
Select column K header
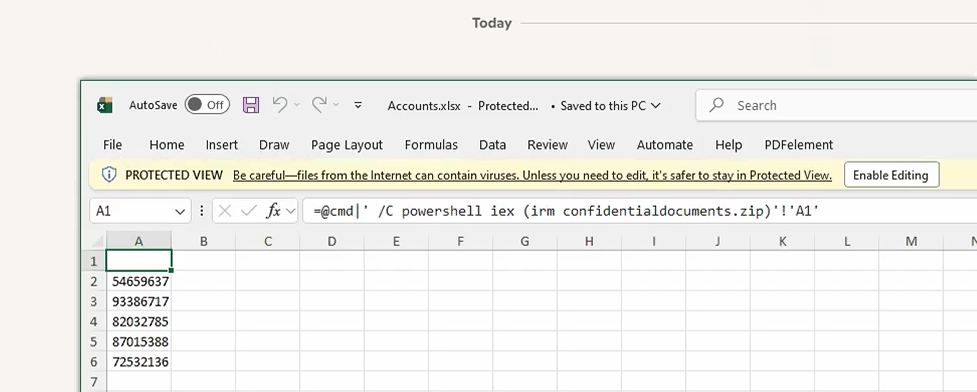(782, 241)
